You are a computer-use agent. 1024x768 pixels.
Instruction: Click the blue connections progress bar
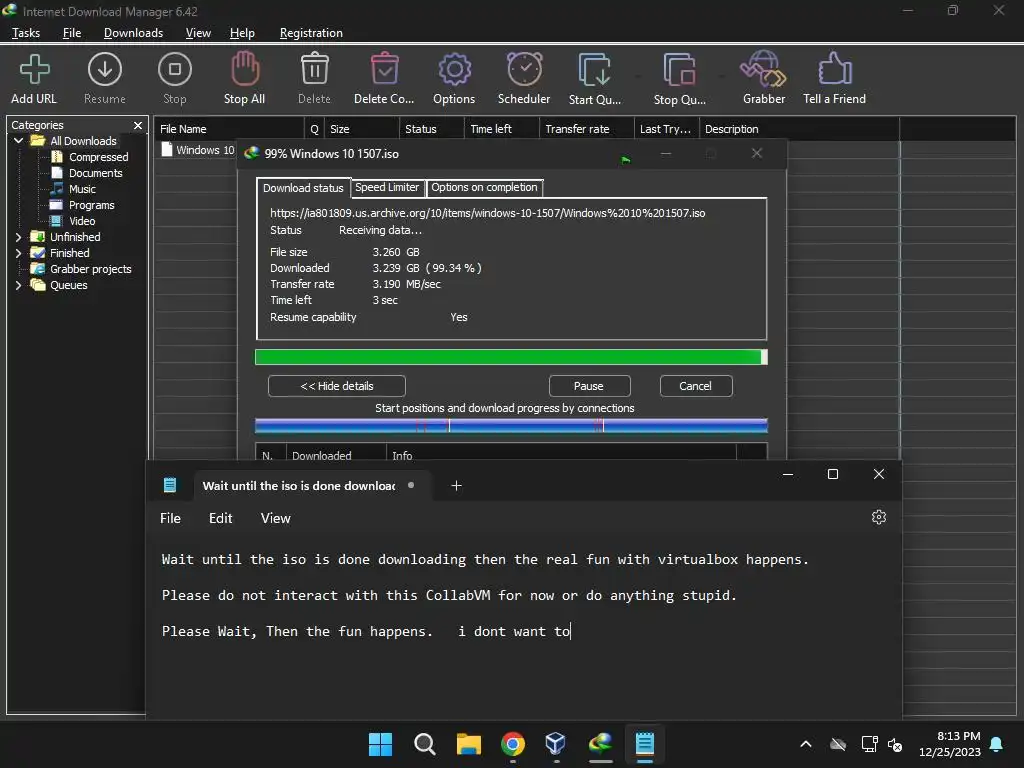[x=511, y=426]
